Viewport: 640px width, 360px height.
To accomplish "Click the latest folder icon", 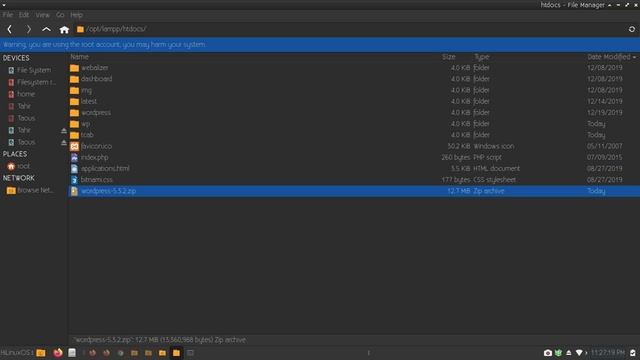I will click(x=74, y=101).
